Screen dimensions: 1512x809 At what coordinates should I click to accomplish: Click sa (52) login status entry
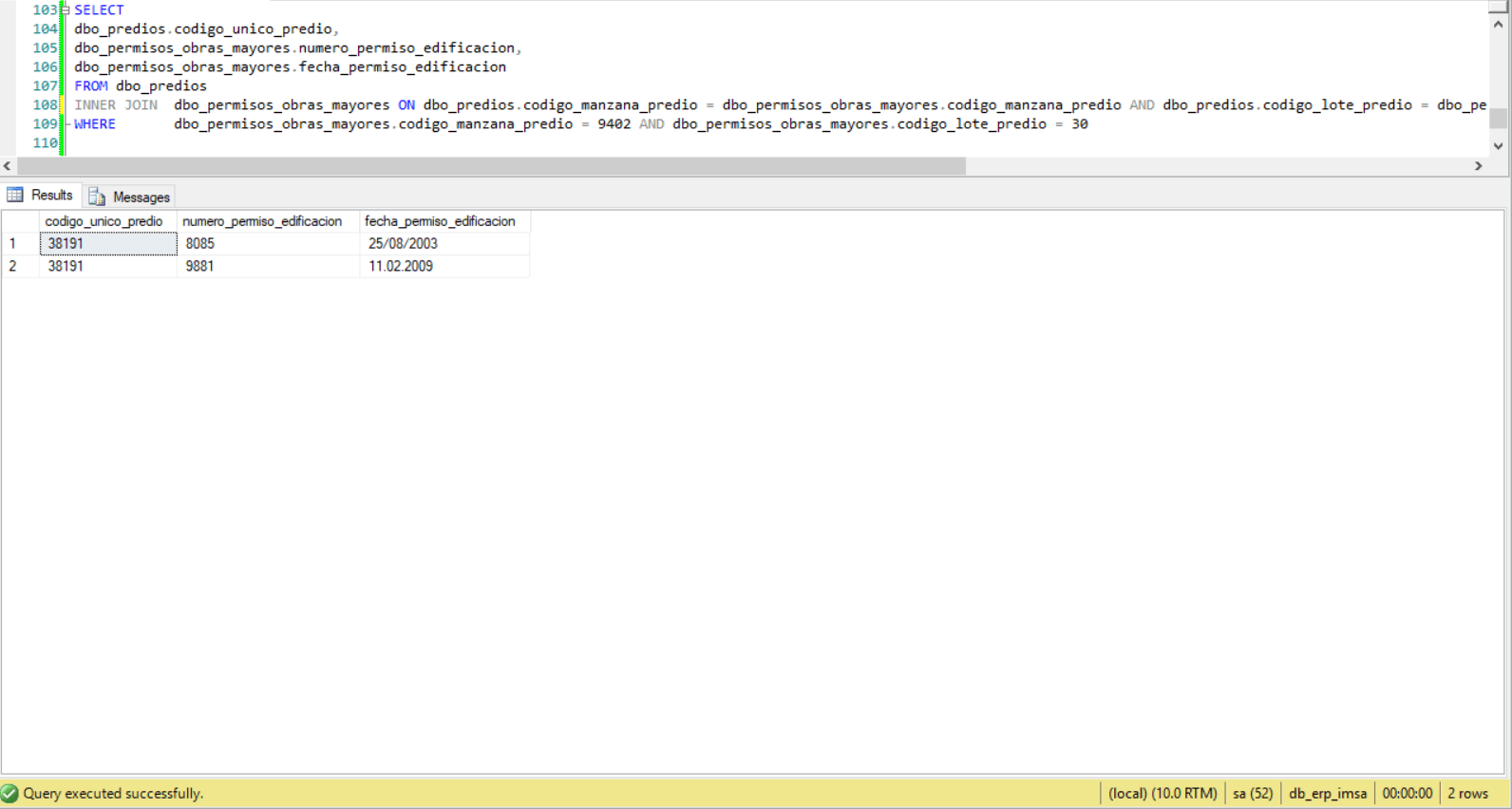(1253, 793)
